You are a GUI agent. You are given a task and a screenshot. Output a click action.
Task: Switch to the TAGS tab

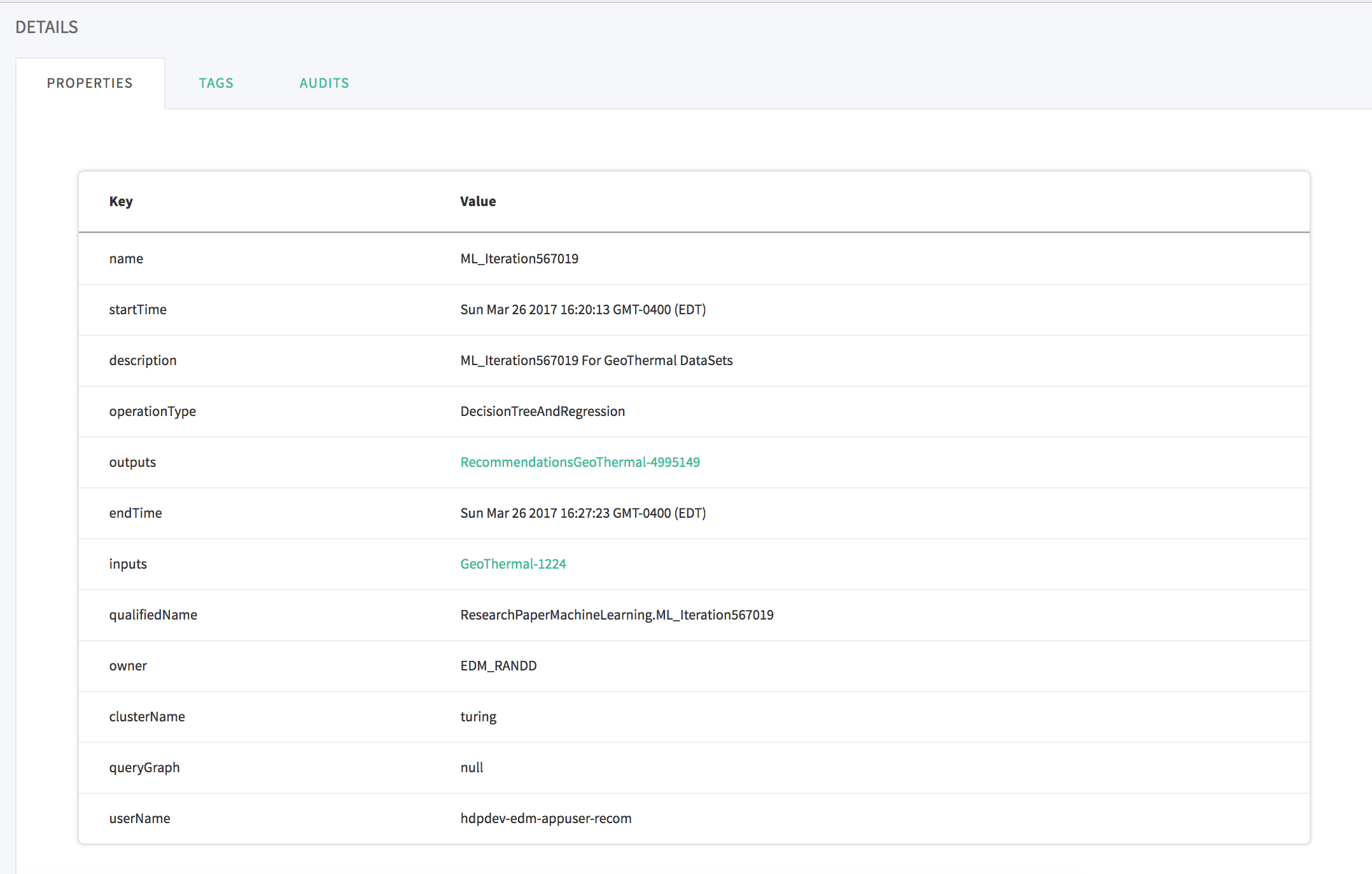tap(216, 83)
